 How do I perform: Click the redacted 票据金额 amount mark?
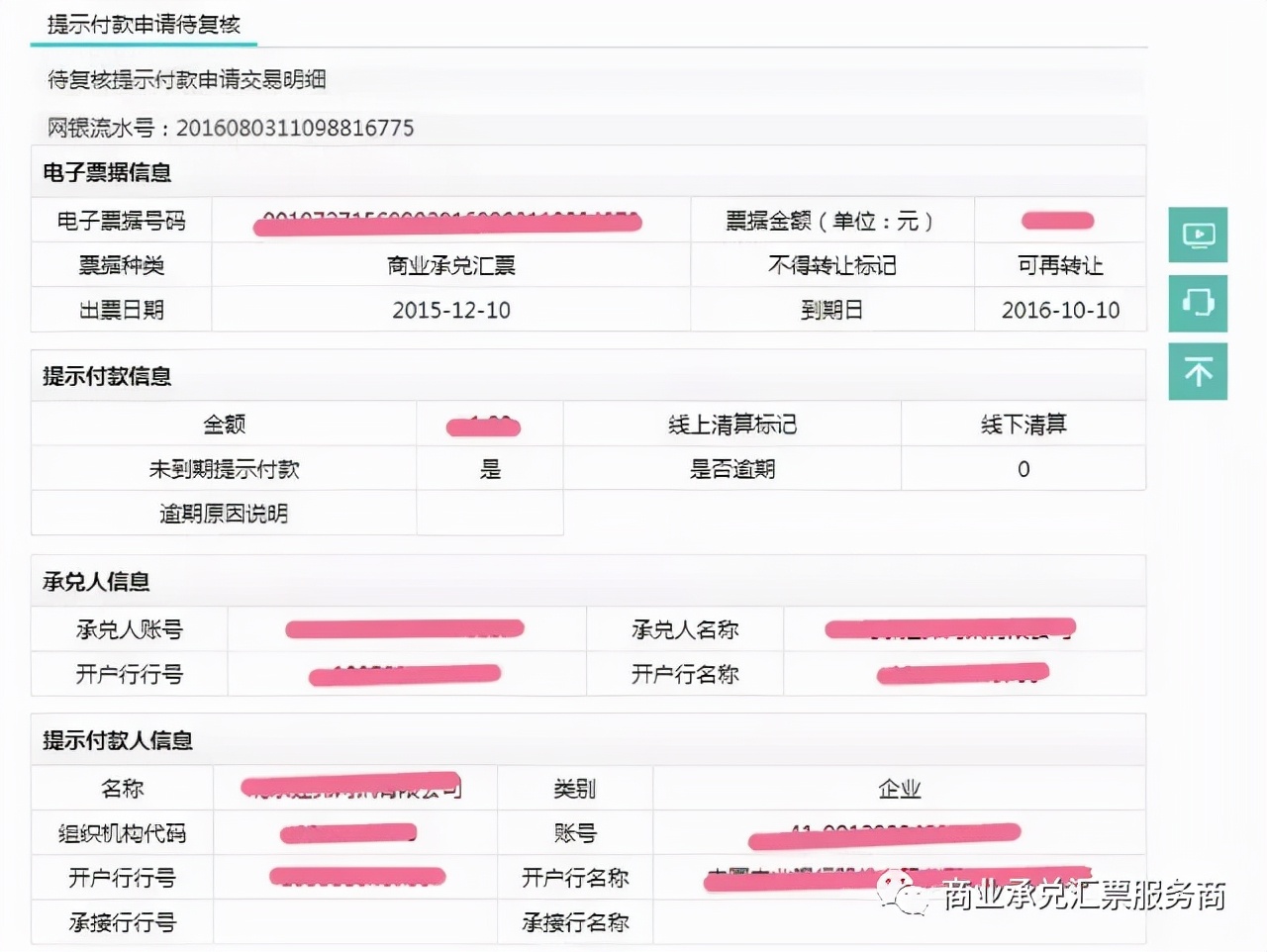point(1059,221)
